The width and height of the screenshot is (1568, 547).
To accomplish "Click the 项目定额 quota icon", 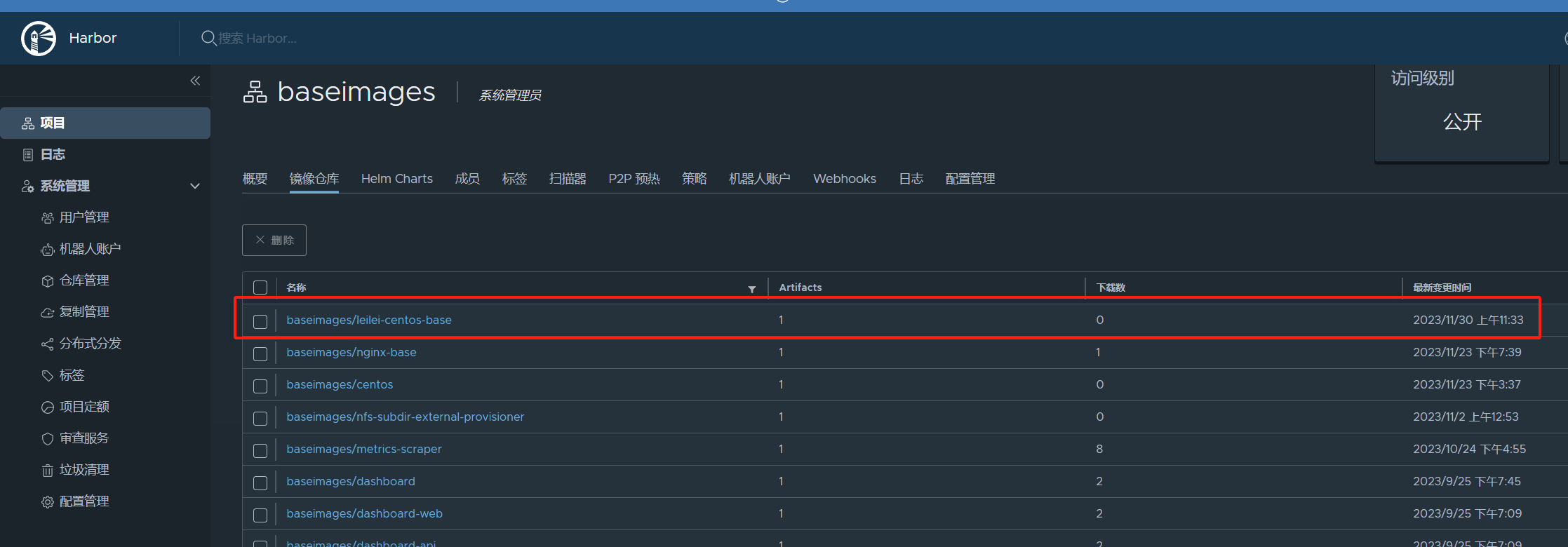I will pyautogui.click(x=48, y=407).
